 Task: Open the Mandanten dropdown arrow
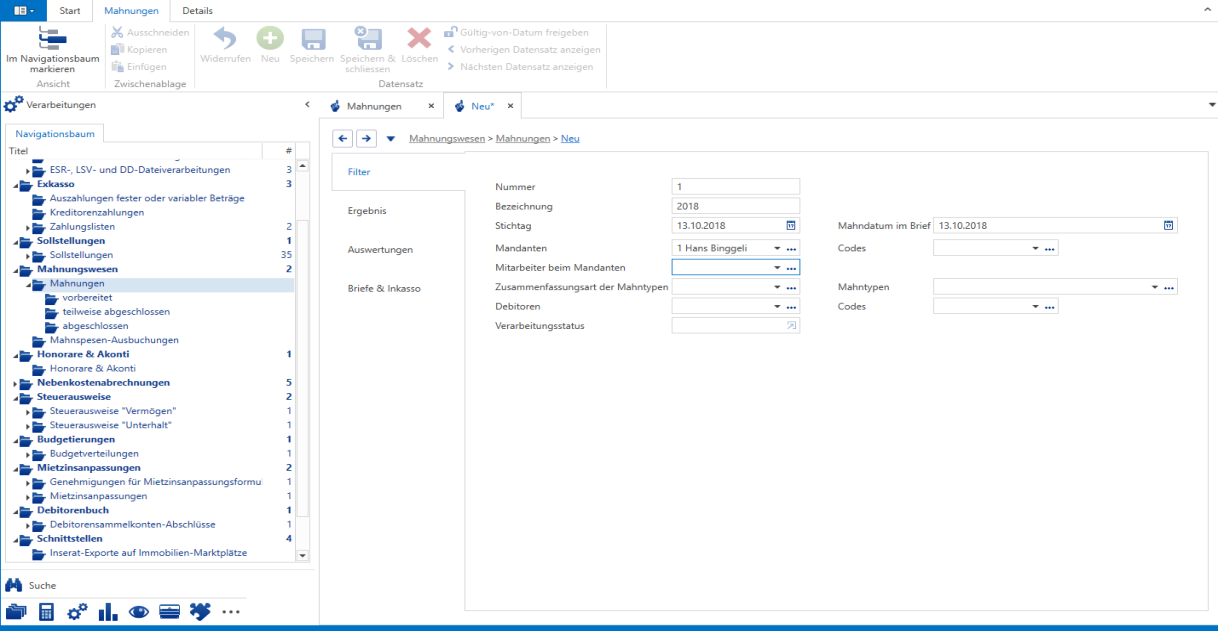(776, 248)
